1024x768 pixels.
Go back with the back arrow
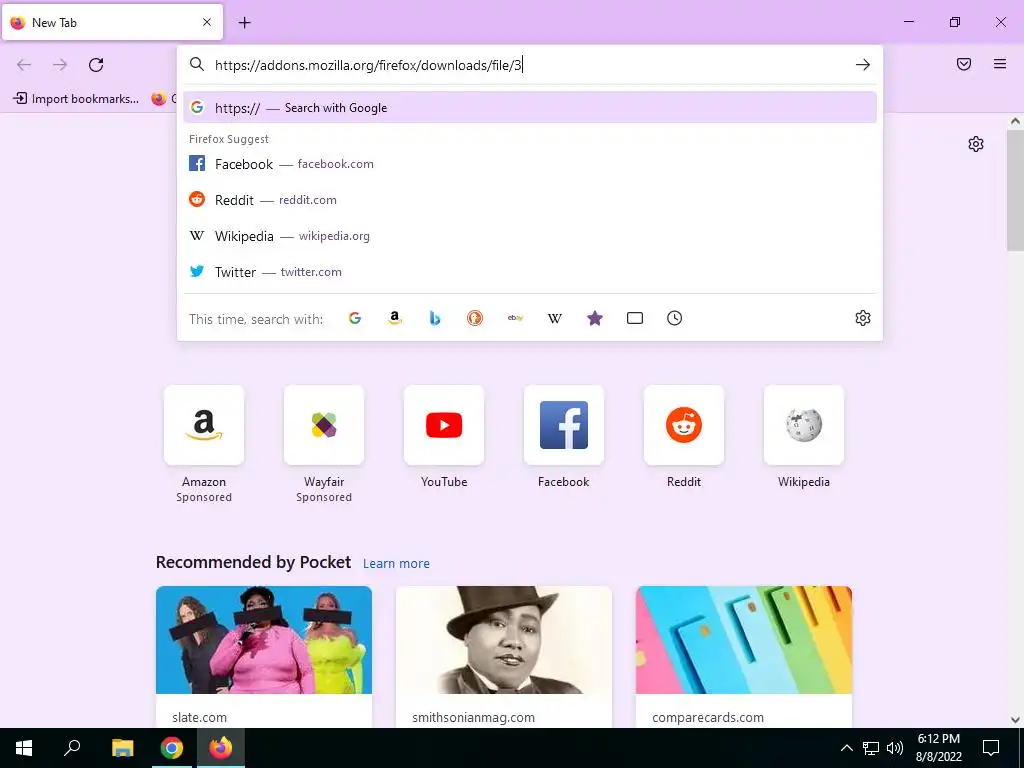tap(24, 65)
